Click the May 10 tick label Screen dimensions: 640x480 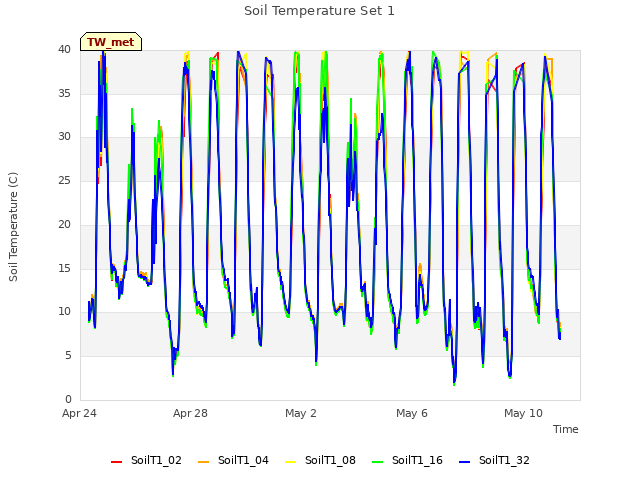click(x=523, y=413)
